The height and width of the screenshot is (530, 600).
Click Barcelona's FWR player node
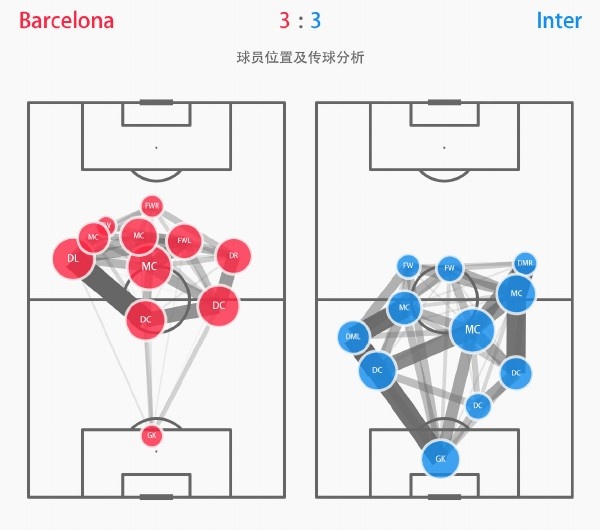152,206
